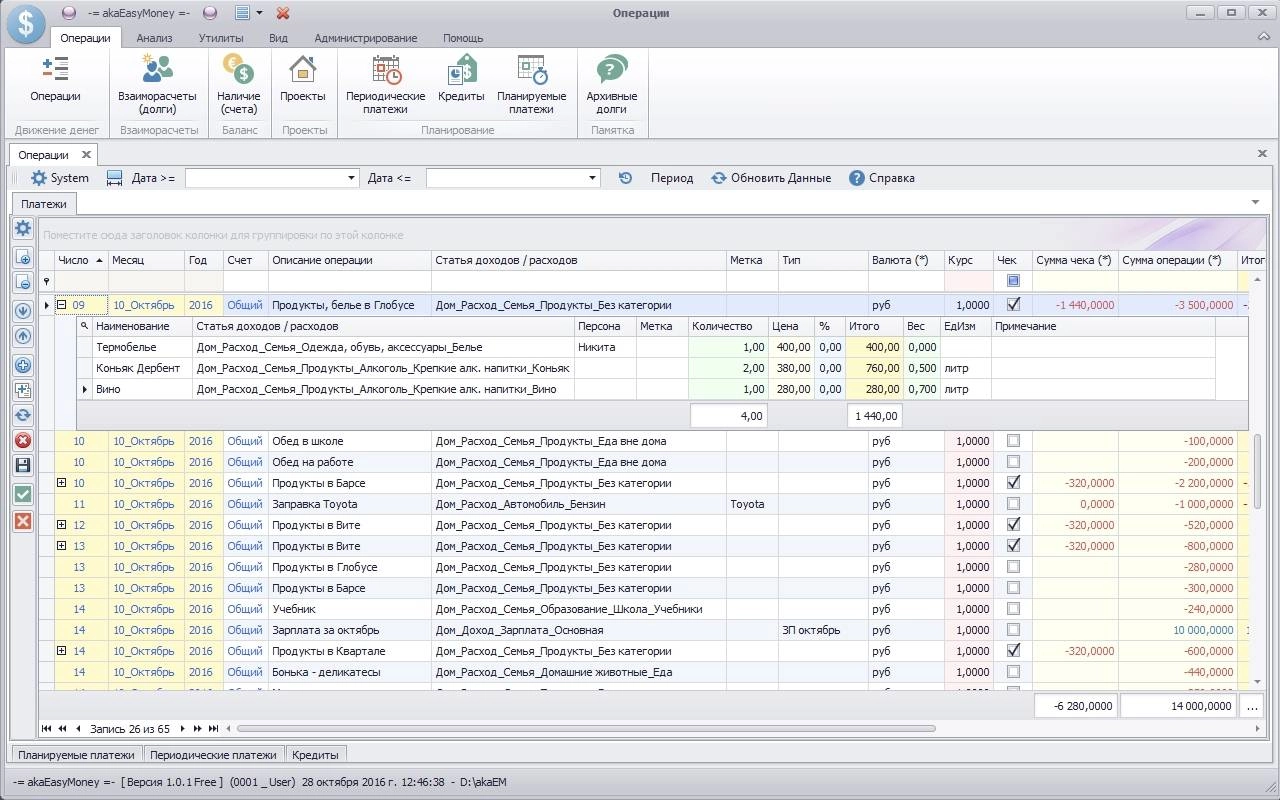The height and width of the screenshot is (800, 1280).
Task: Open Архивные долги icon
Action: tap(612, 85)
